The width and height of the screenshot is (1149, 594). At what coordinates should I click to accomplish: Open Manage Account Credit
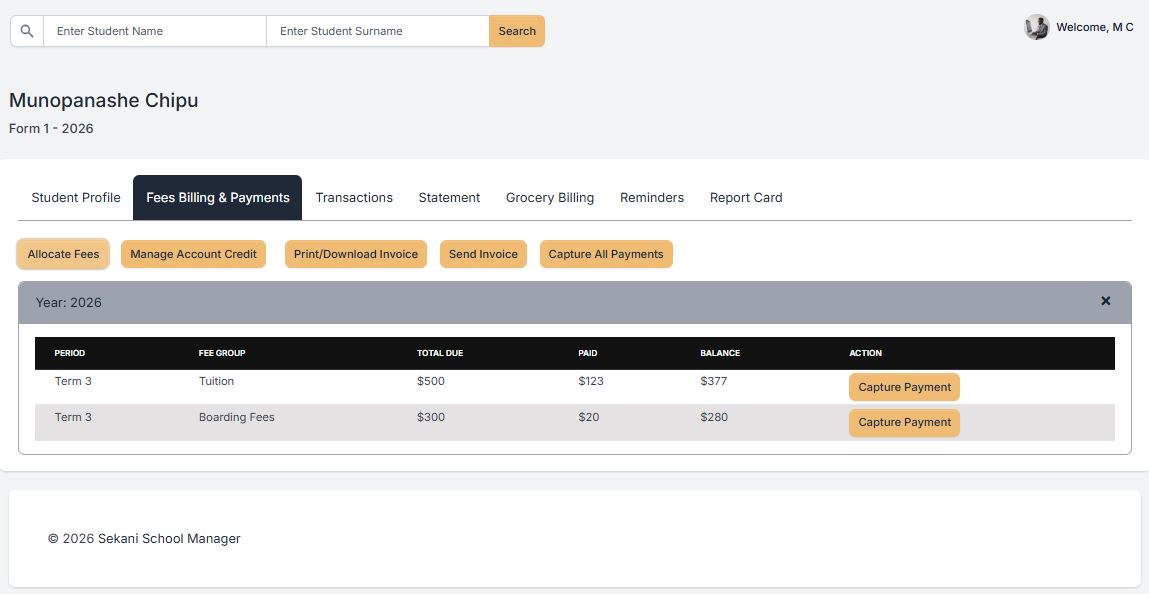pyautogui.click(x=193, y=254)
